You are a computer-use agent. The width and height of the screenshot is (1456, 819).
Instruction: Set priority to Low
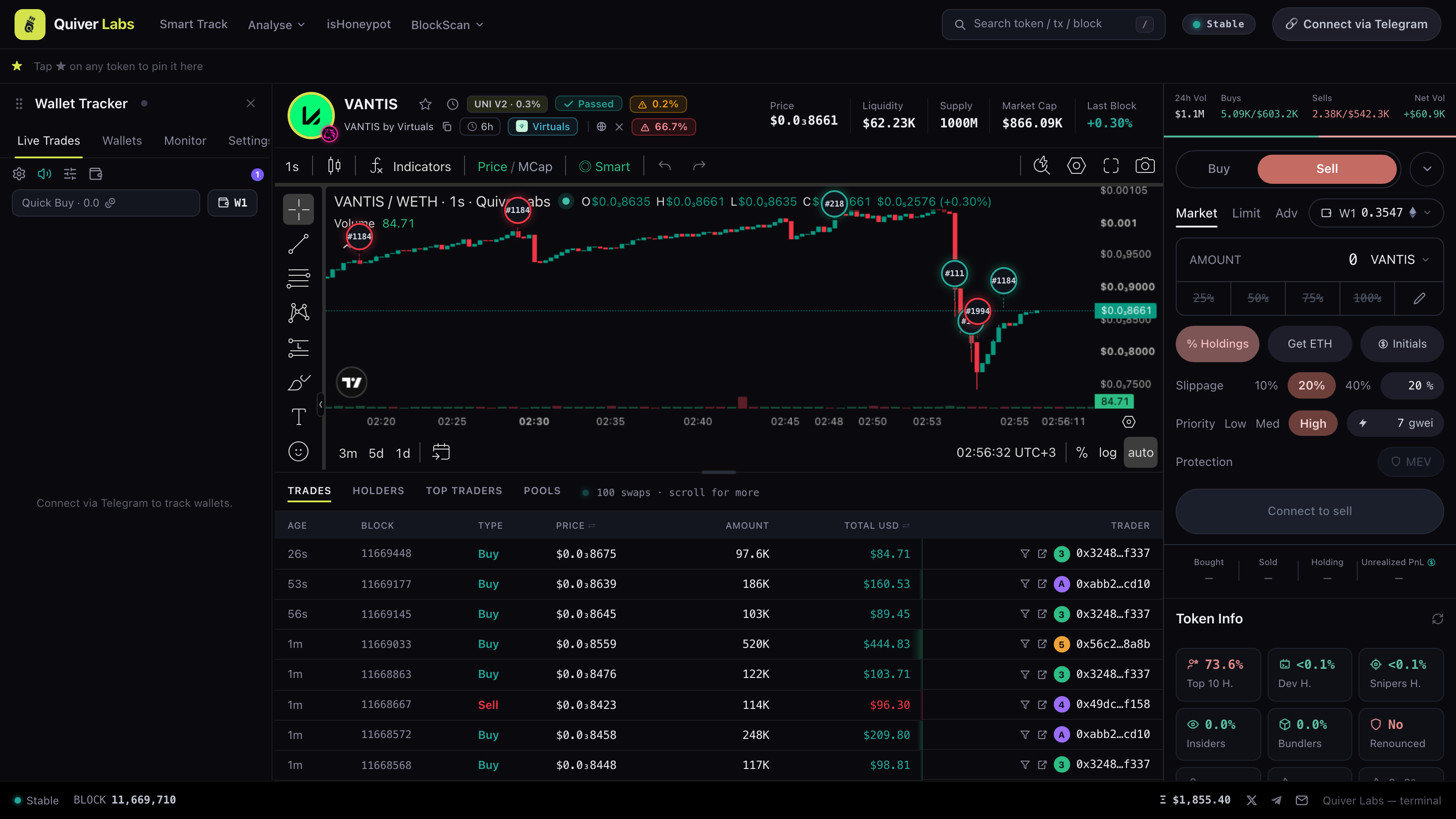click(1235, 423)
